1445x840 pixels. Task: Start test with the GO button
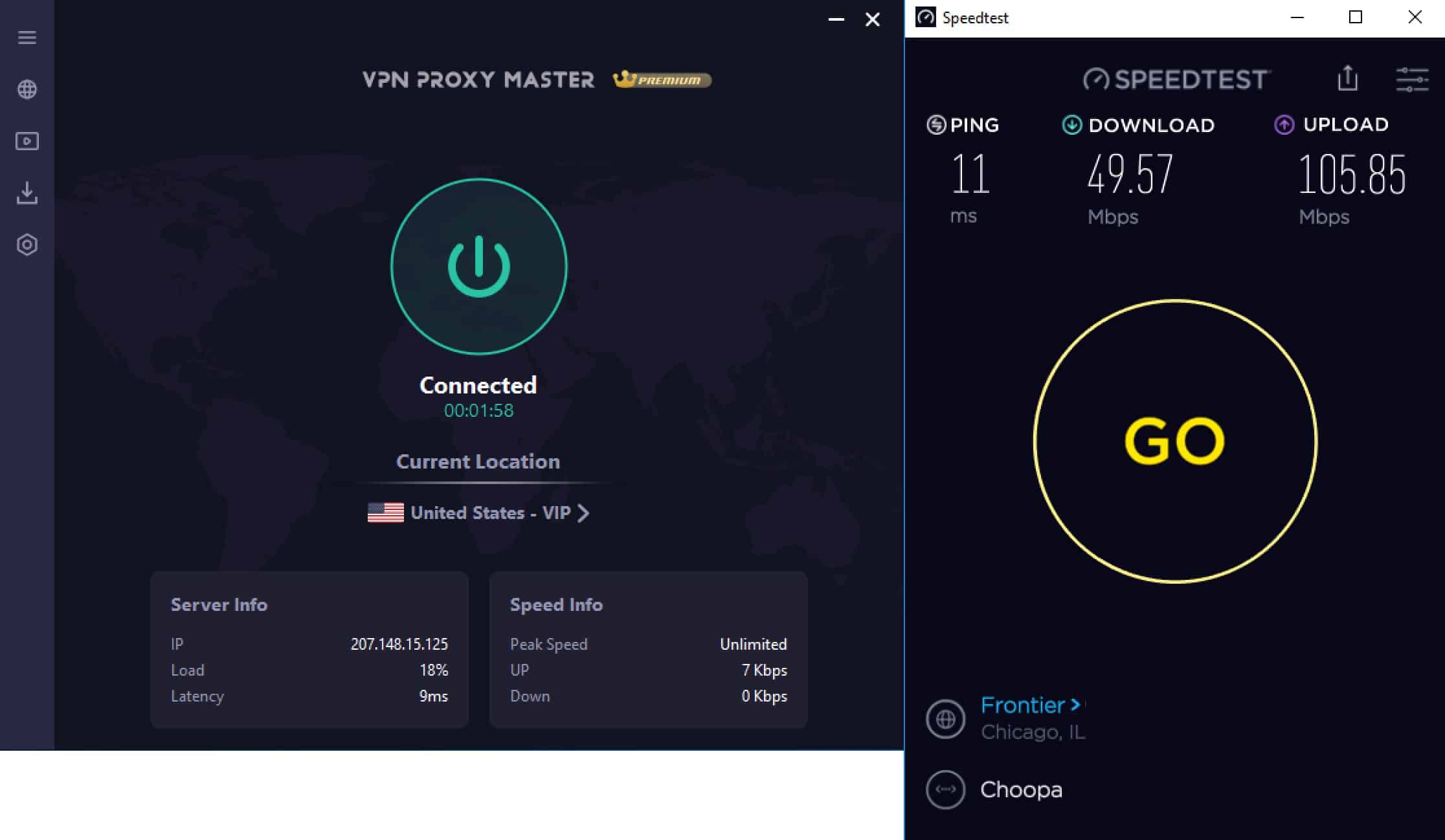1175,441
